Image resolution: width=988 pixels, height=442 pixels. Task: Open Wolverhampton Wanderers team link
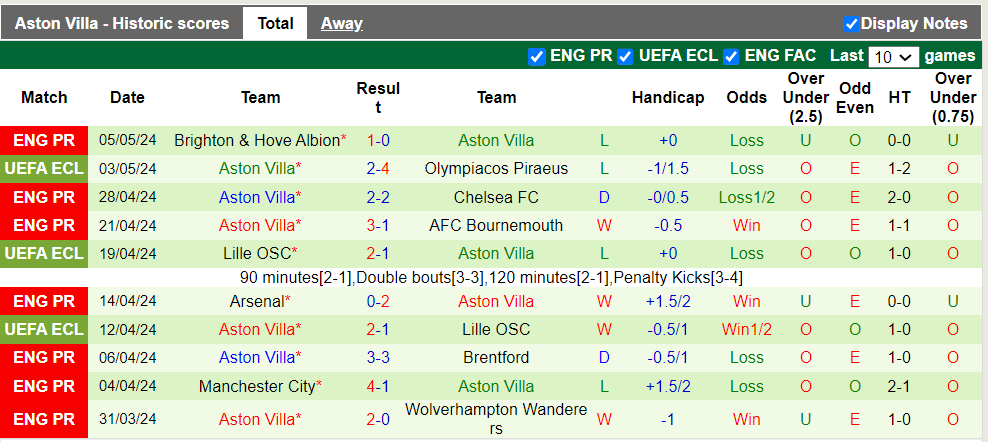496,418
